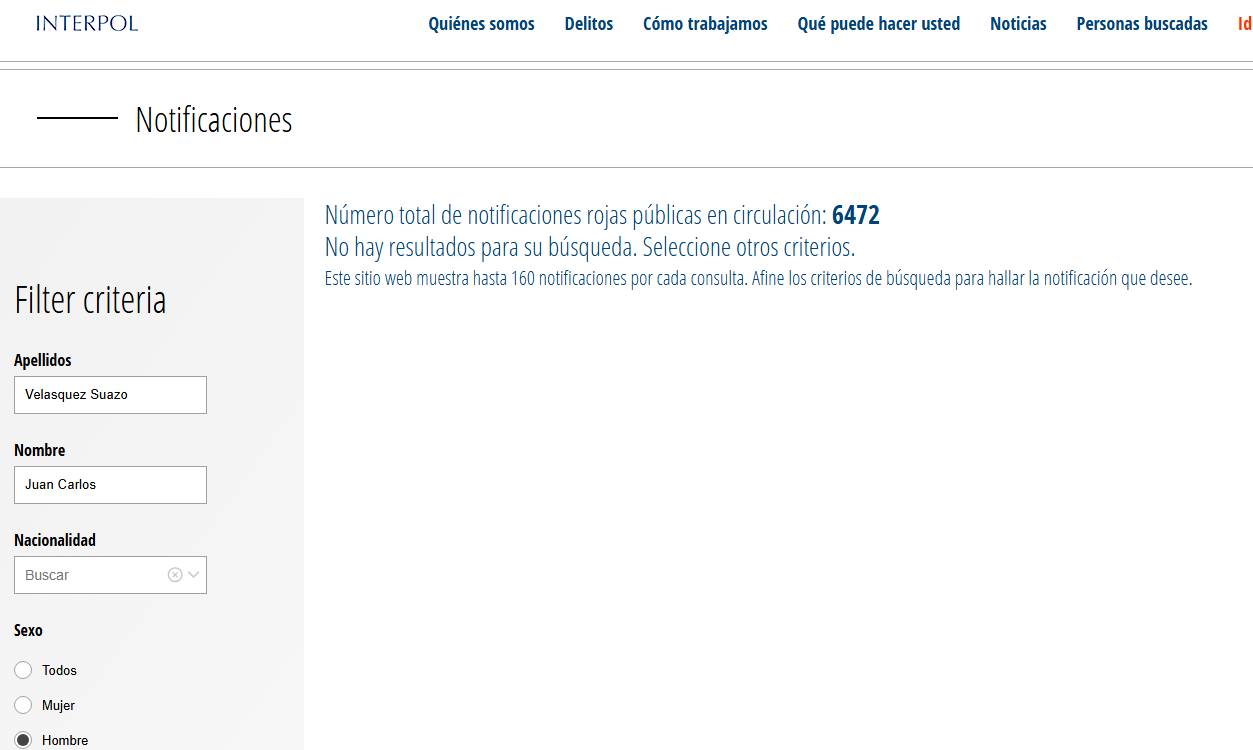Click the orange 'Id' item in navigation
The image size is (1253, 750).
[x=1244, y=24]
